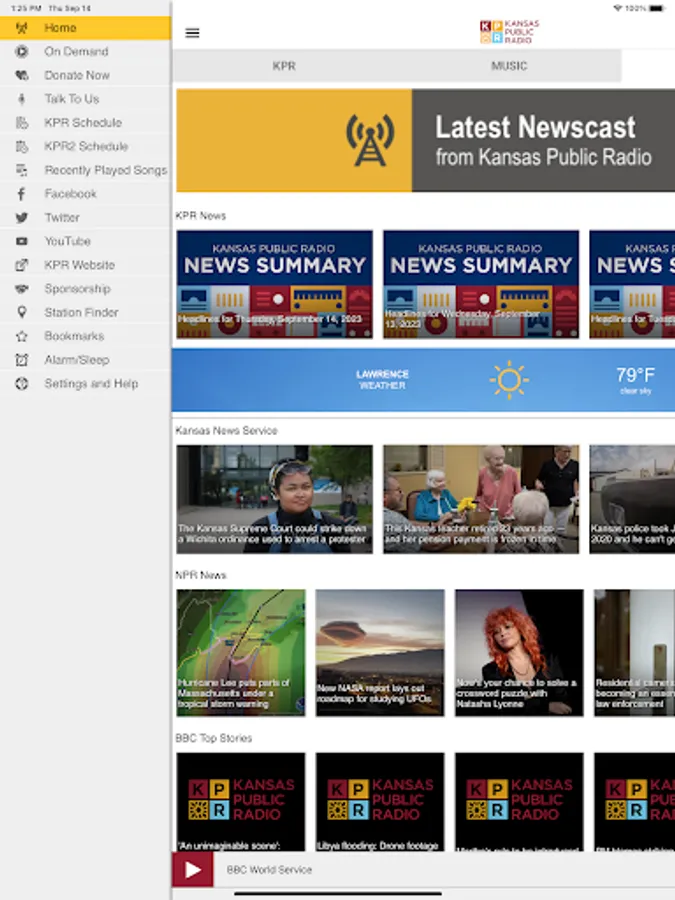Click the Alarm/Sleep clock icon
The width and height of the screenshot is (675, 900).
pos(22,360)
